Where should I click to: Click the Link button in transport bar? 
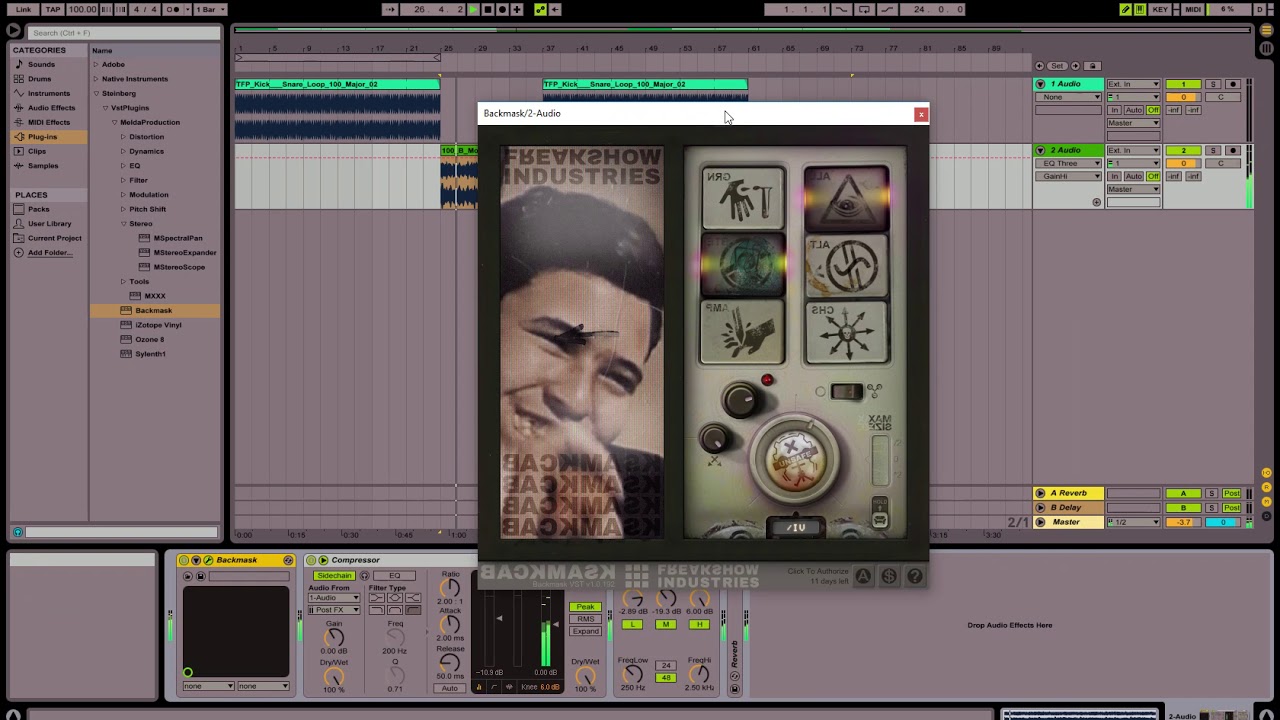coord(23,9)
